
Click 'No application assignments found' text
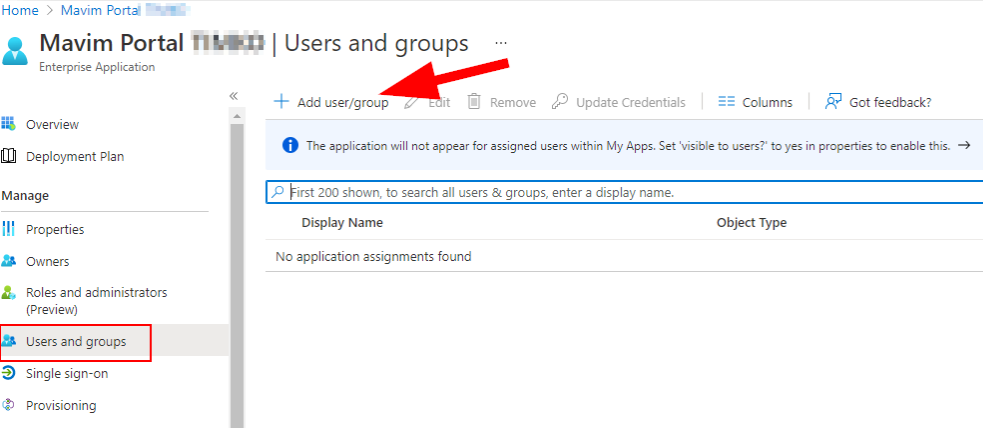[x=374, y=256]
